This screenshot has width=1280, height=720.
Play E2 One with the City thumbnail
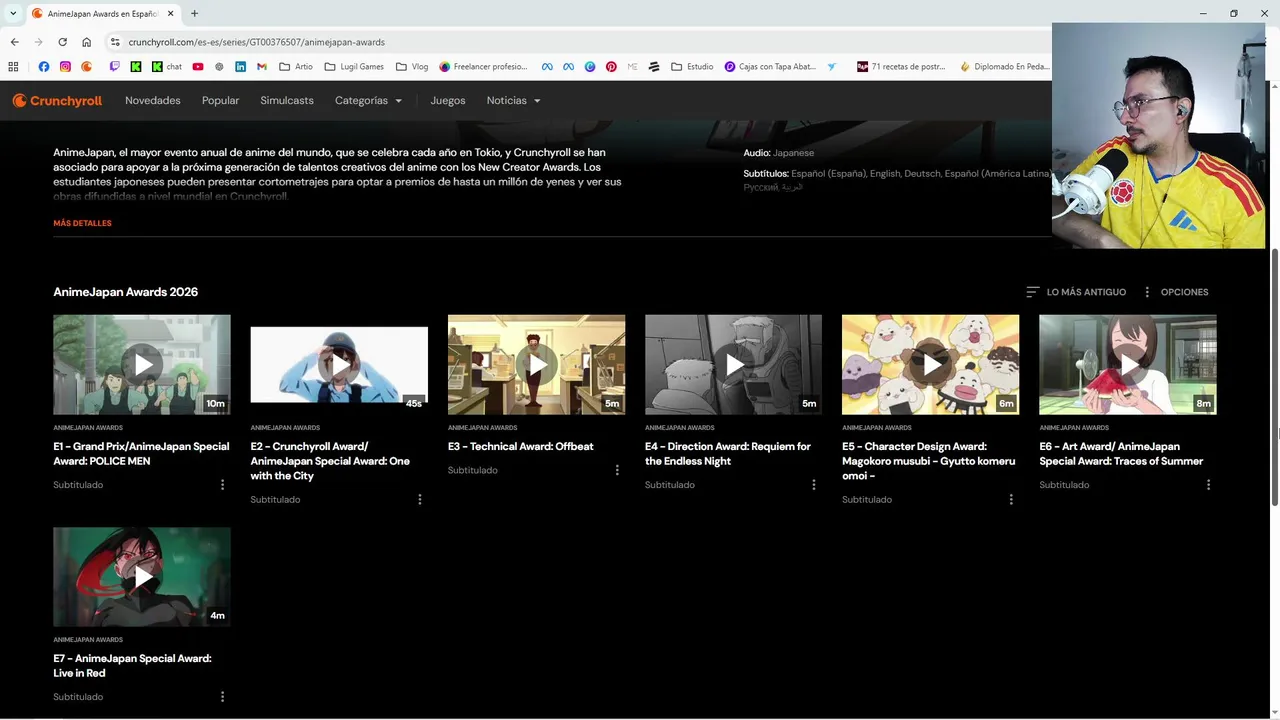coord(339,365)
